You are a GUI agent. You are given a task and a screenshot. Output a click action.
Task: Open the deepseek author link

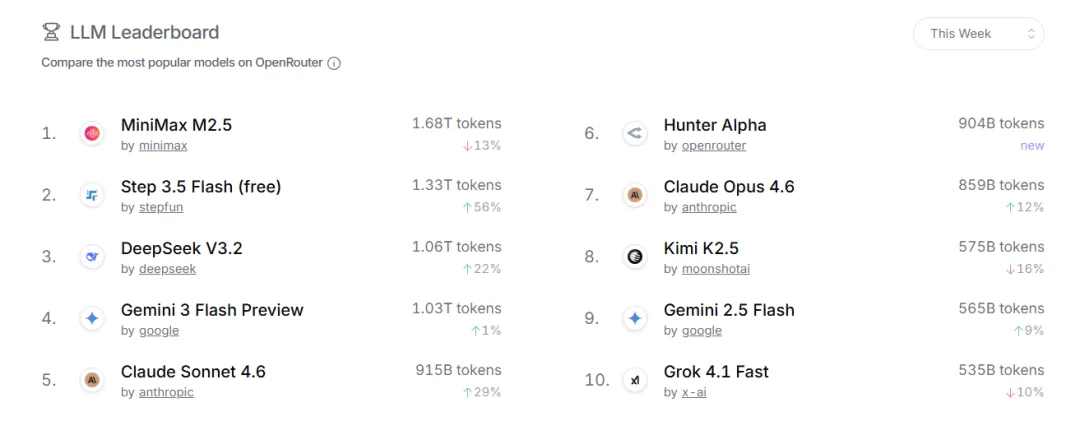pyautogui.click(x=167, y=269)
